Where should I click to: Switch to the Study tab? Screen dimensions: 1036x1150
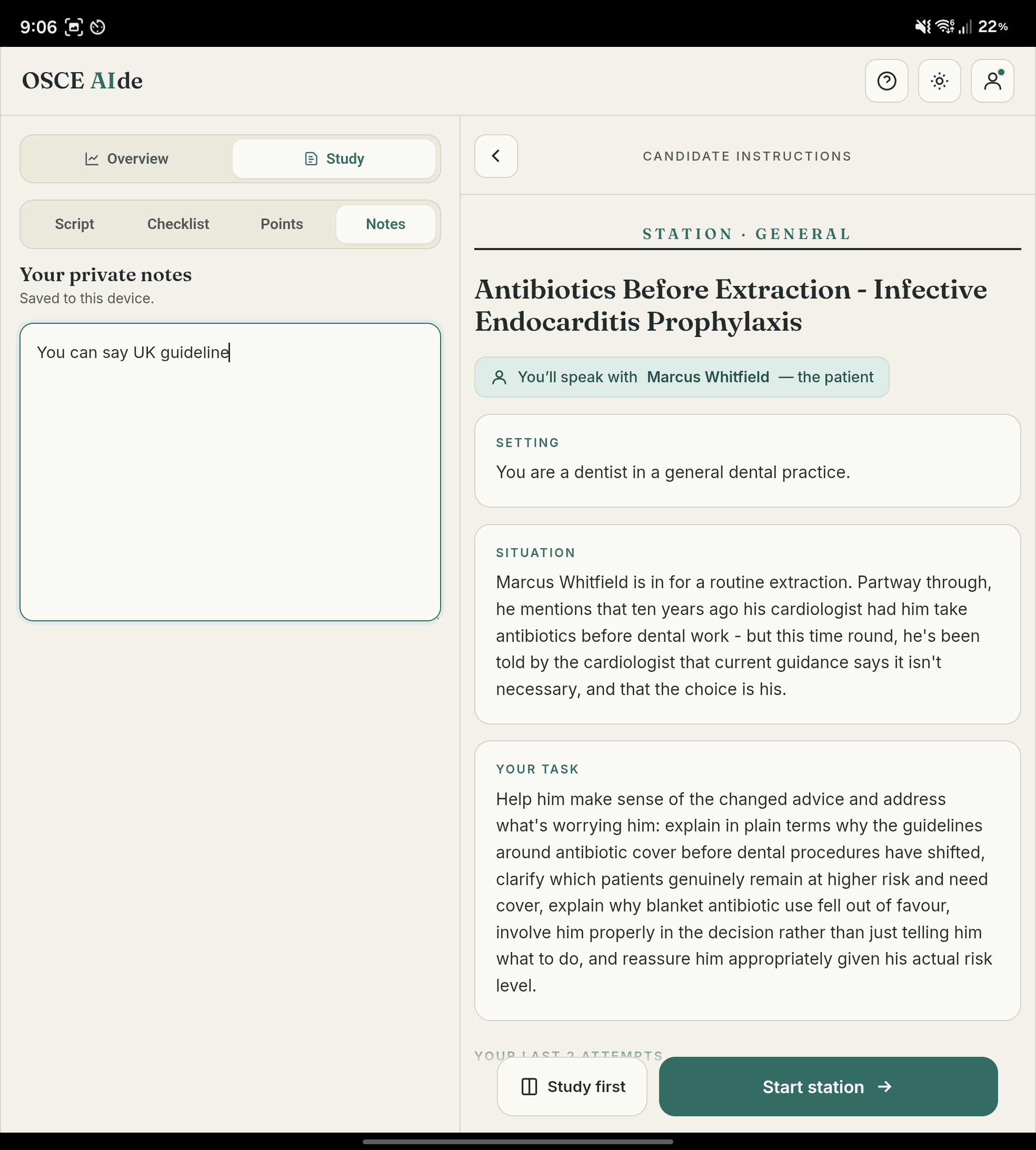point(334,159)
